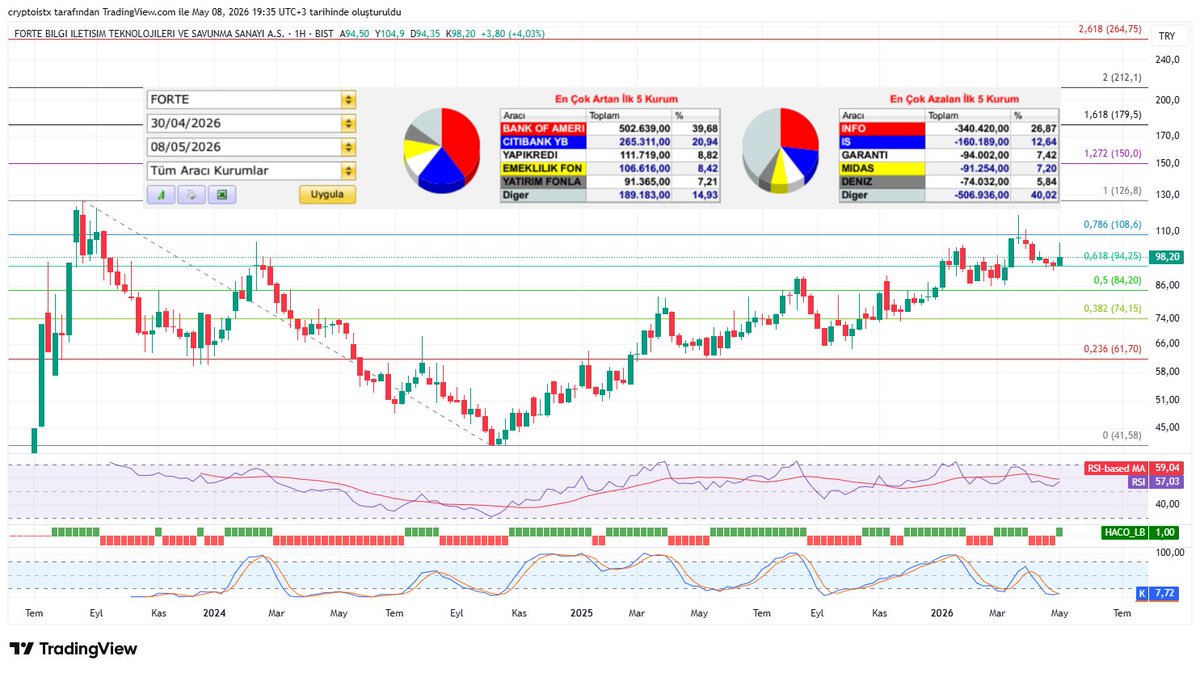This screenshot has height=673, width=1200.
Task: Click the 2024 label on time axis
Action: [x=215, y=612]
